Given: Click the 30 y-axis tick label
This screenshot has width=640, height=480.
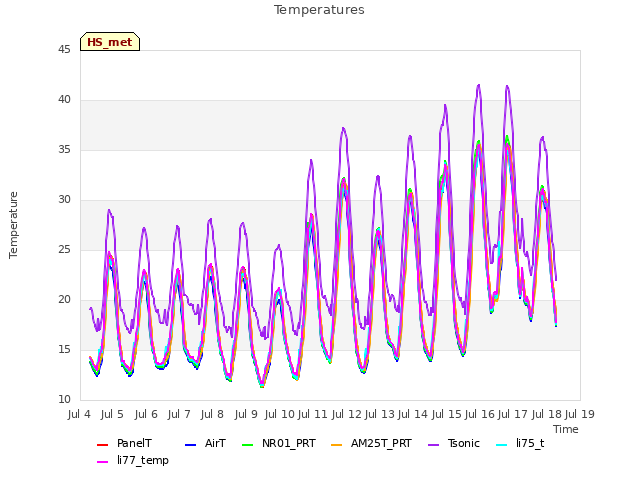Looking at the screenshot, I should (64, 200).
